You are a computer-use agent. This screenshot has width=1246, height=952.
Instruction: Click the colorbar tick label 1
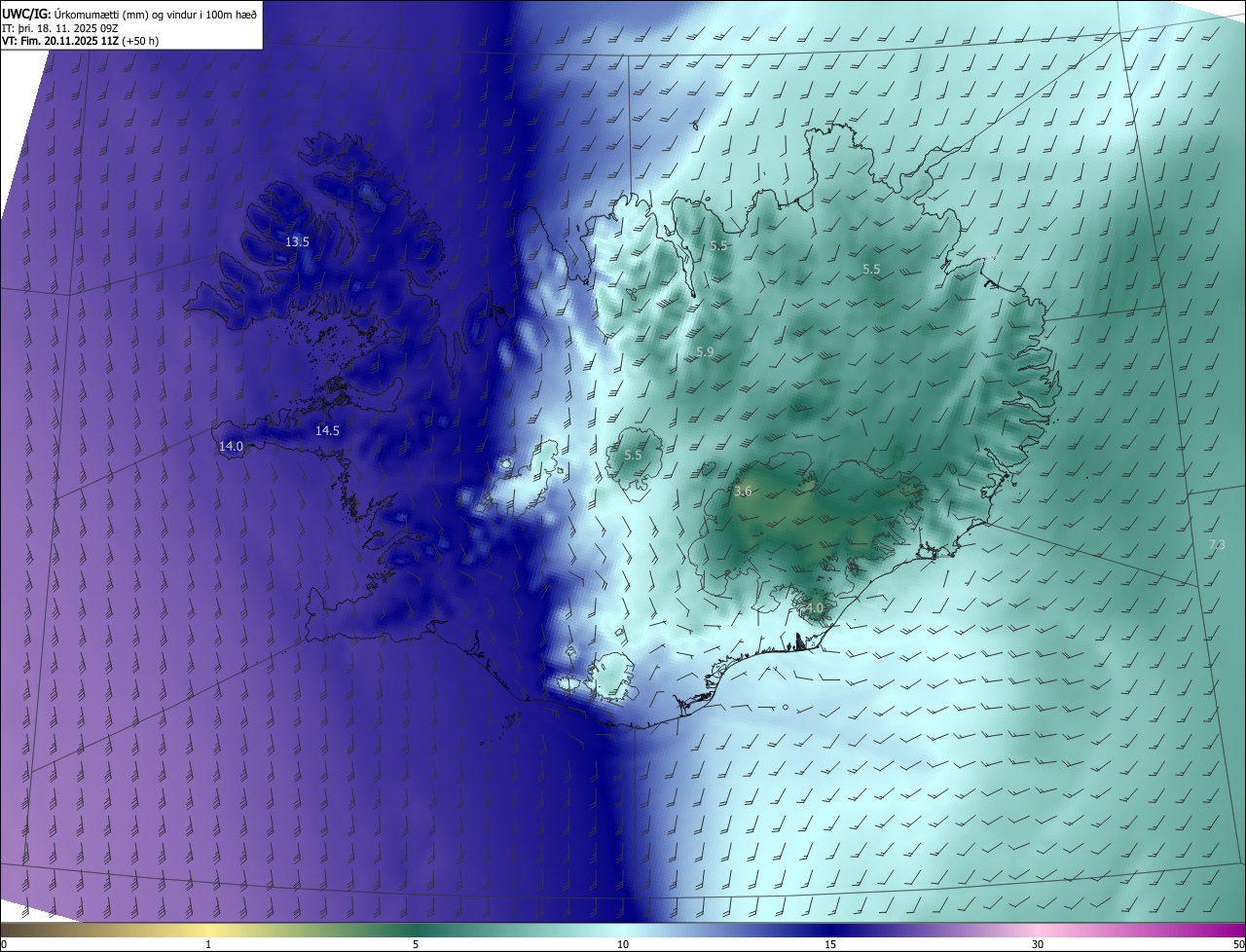208,944
